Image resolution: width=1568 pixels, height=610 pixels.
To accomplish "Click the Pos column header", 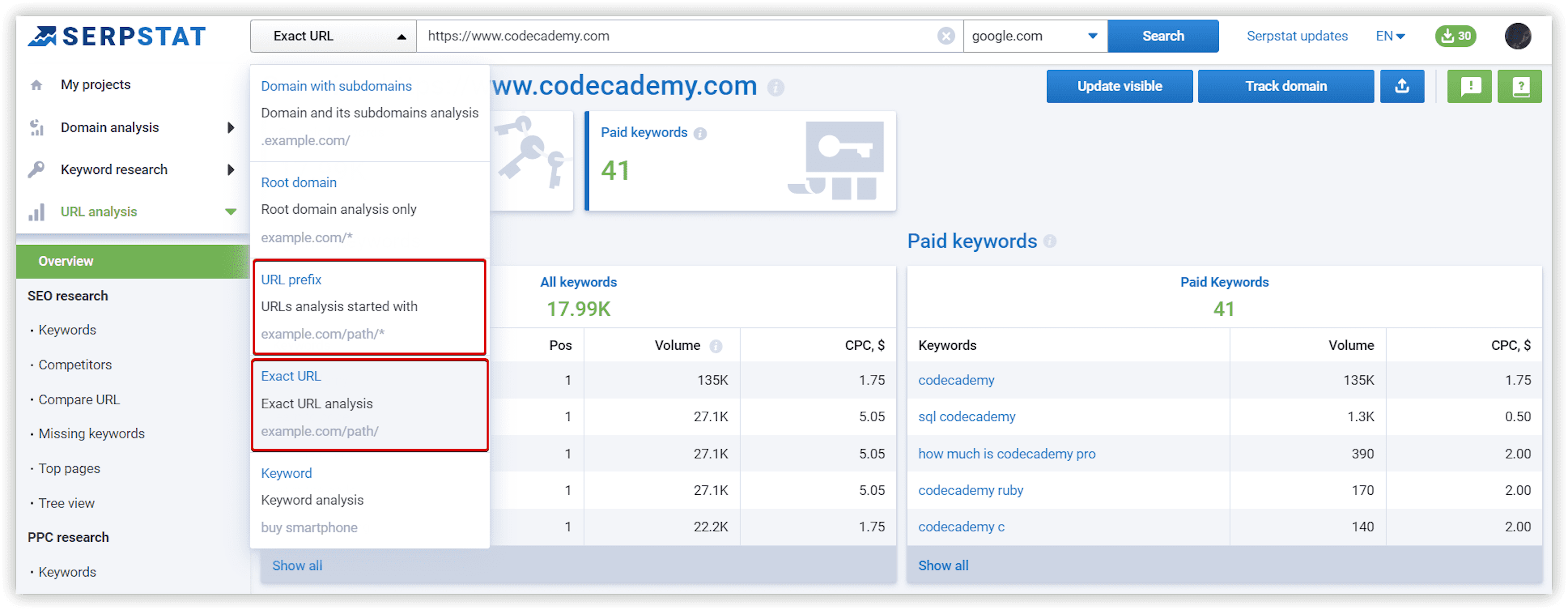I will tap(560, 346).
